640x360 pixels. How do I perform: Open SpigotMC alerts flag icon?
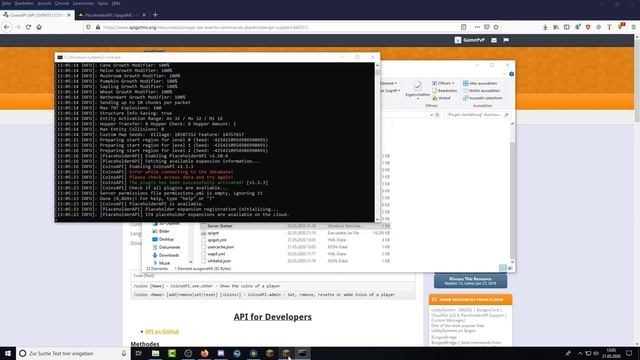click(x=506, y=40)
